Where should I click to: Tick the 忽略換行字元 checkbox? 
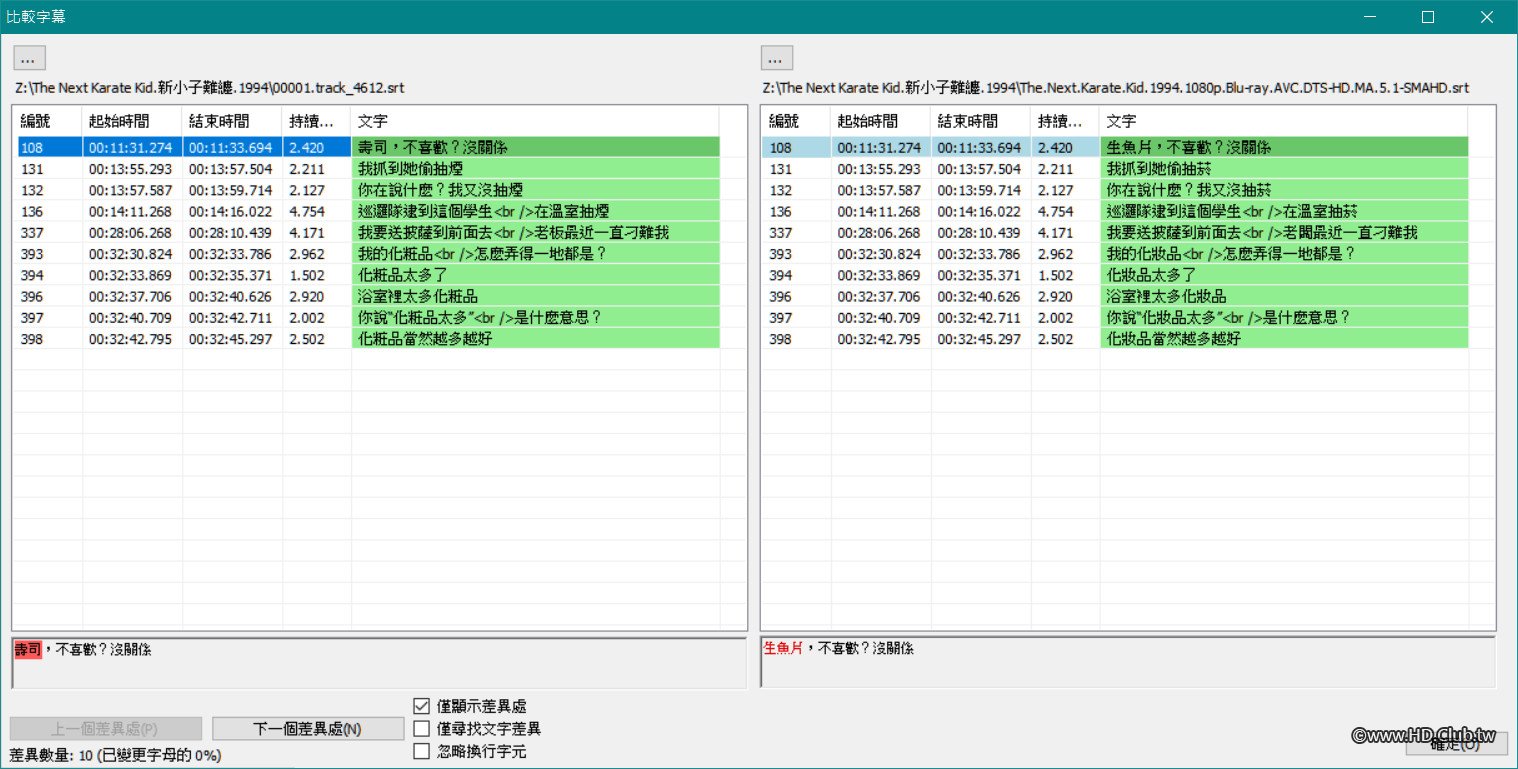click(421, 751)
